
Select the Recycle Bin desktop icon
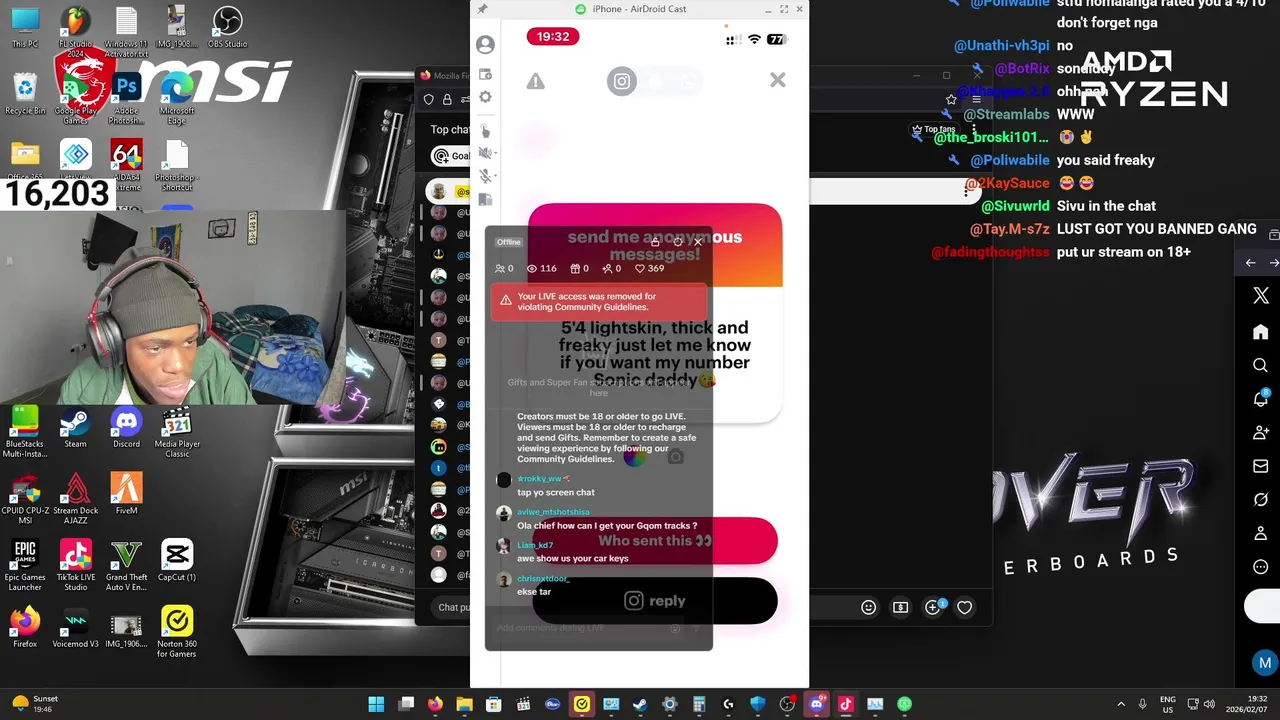click(25, 94)
